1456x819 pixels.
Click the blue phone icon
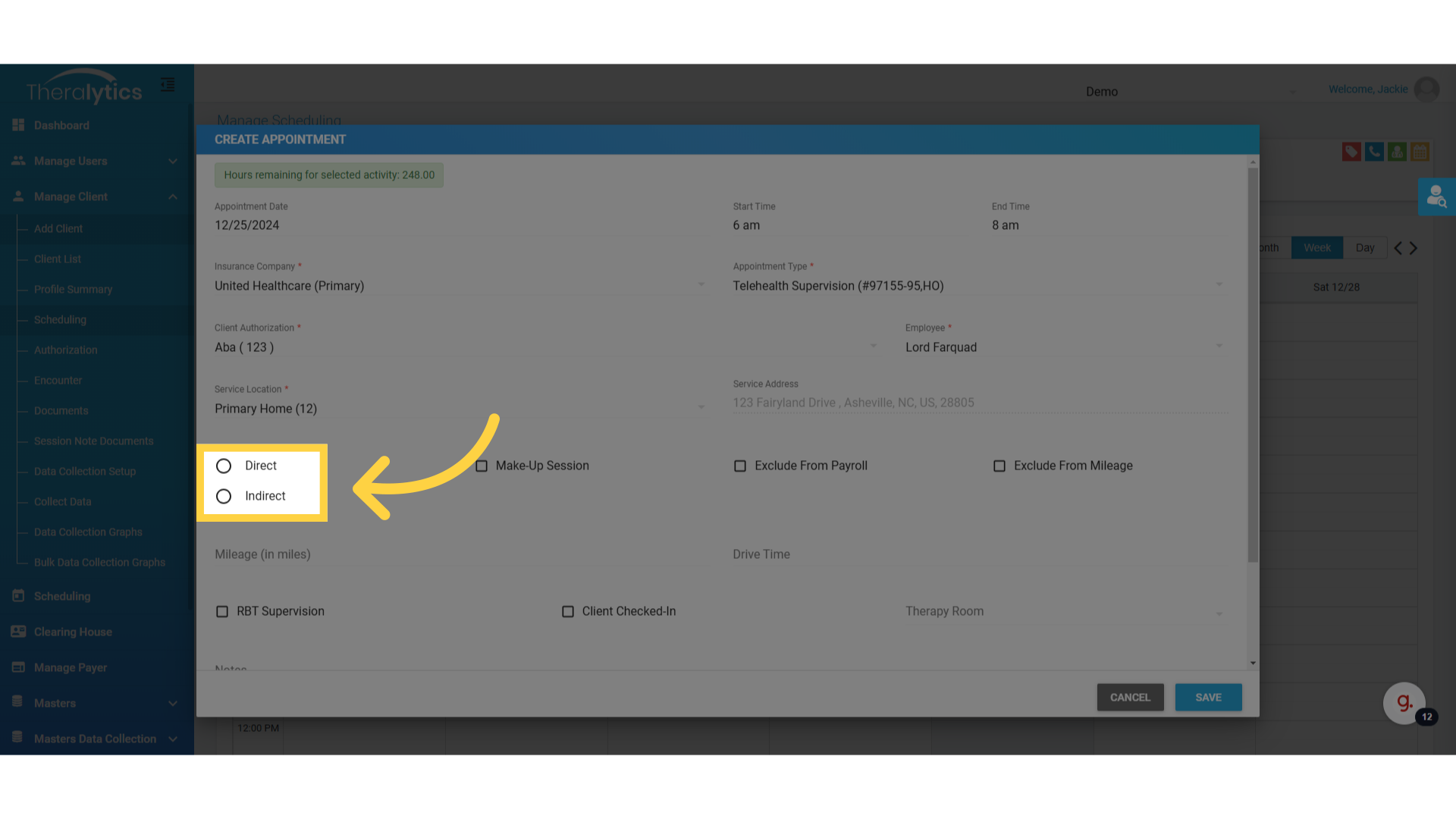1374,152
